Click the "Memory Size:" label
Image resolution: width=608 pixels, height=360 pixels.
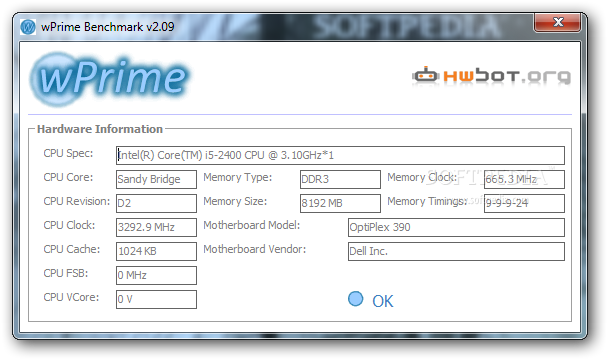[x=235, y=201]
